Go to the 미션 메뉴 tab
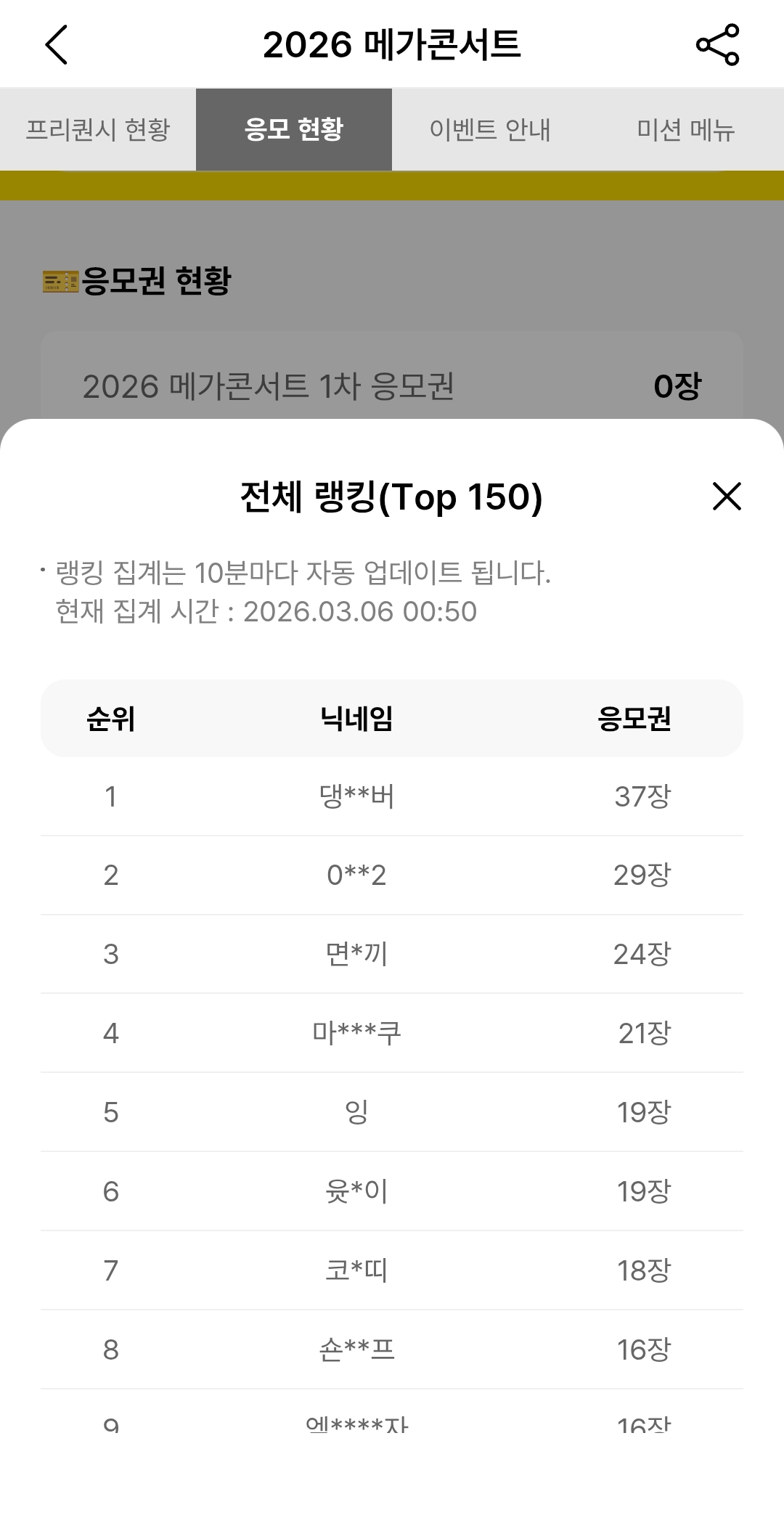This screenshot has height=1539, width=784. click(x=686, y=130)
